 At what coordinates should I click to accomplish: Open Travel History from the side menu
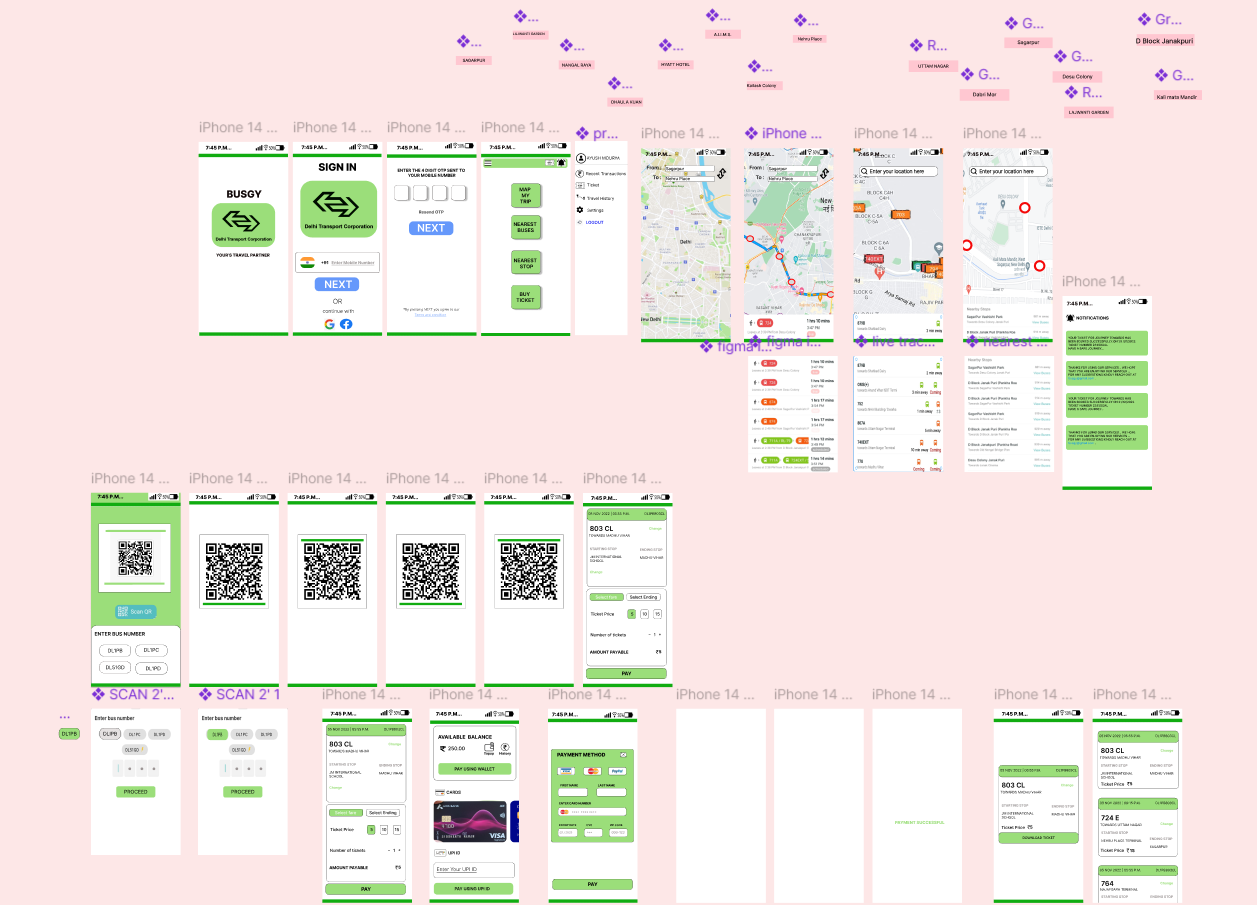point(600,198)
